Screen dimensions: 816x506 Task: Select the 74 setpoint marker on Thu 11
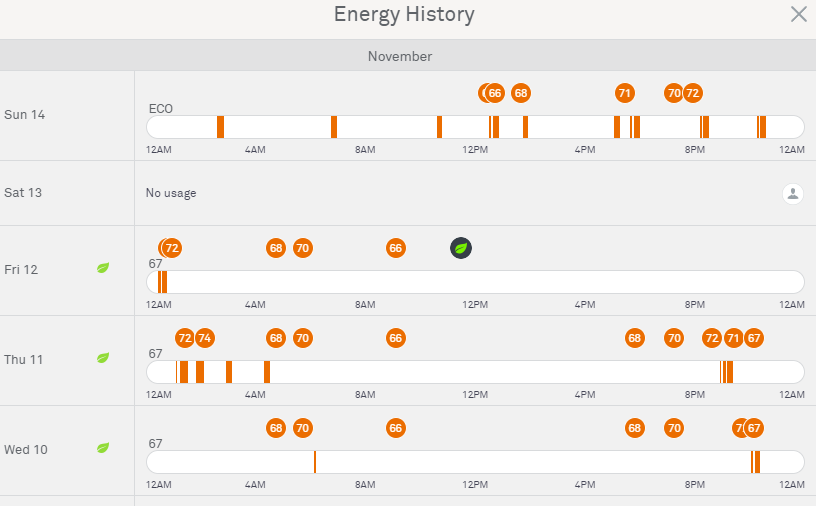(x=205, y=338)
